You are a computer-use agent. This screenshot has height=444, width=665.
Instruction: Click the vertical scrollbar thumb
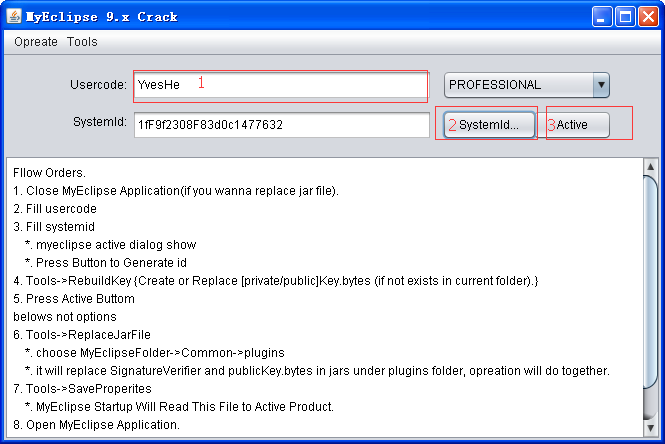tap(650, 282)
